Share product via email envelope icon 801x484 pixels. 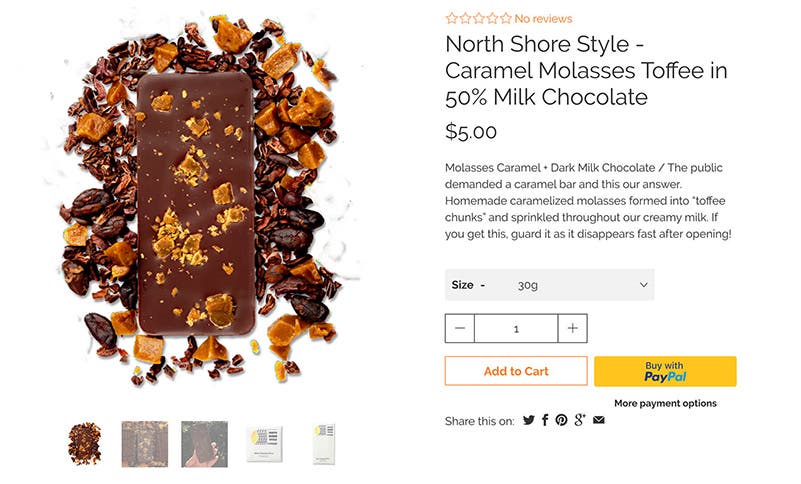[598, 420]
